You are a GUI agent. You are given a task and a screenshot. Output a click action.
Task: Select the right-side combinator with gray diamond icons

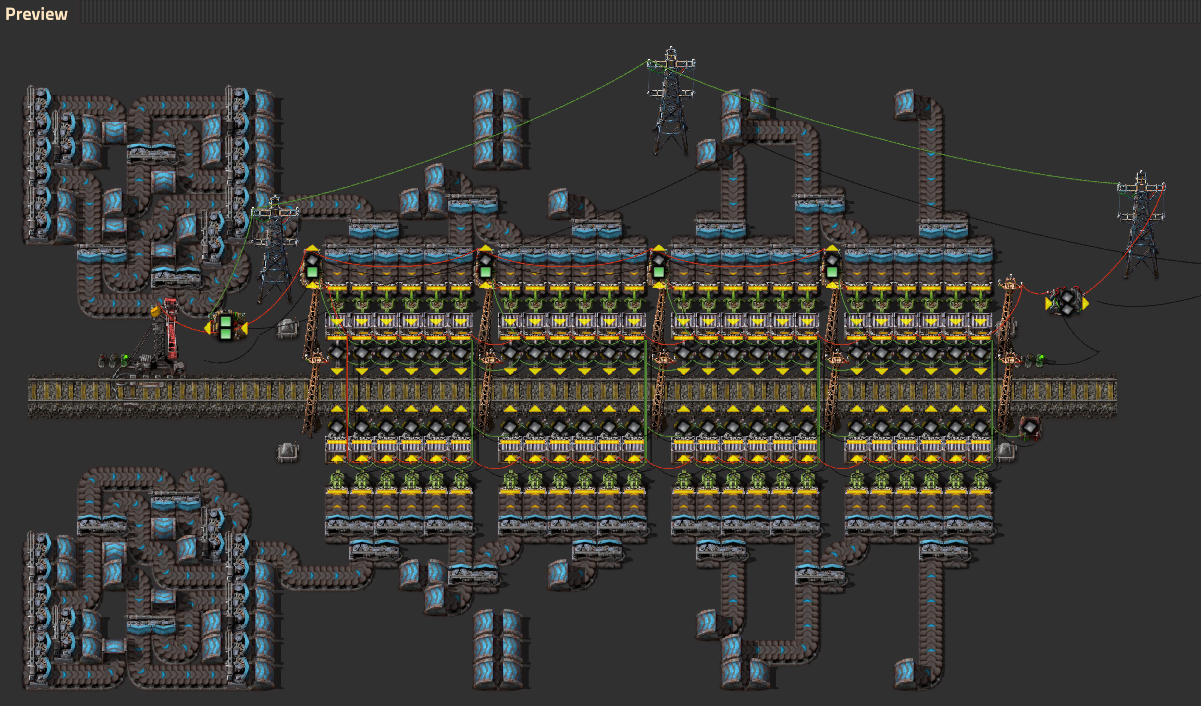(x=1066, y=300)
